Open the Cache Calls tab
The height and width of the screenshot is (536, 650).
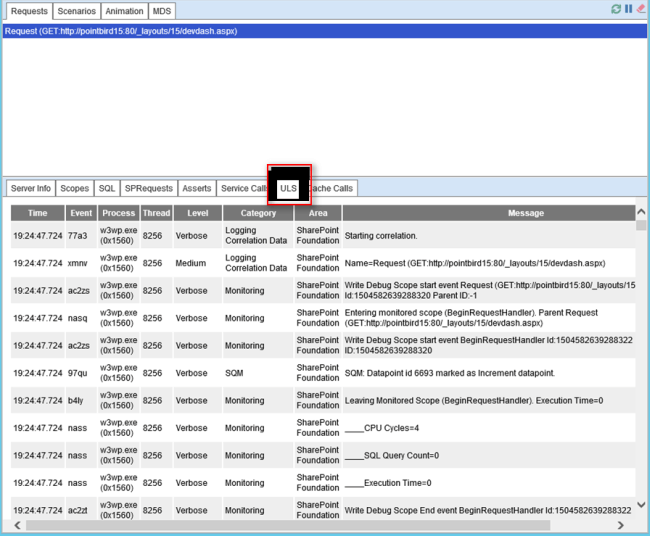click(332, 188)
